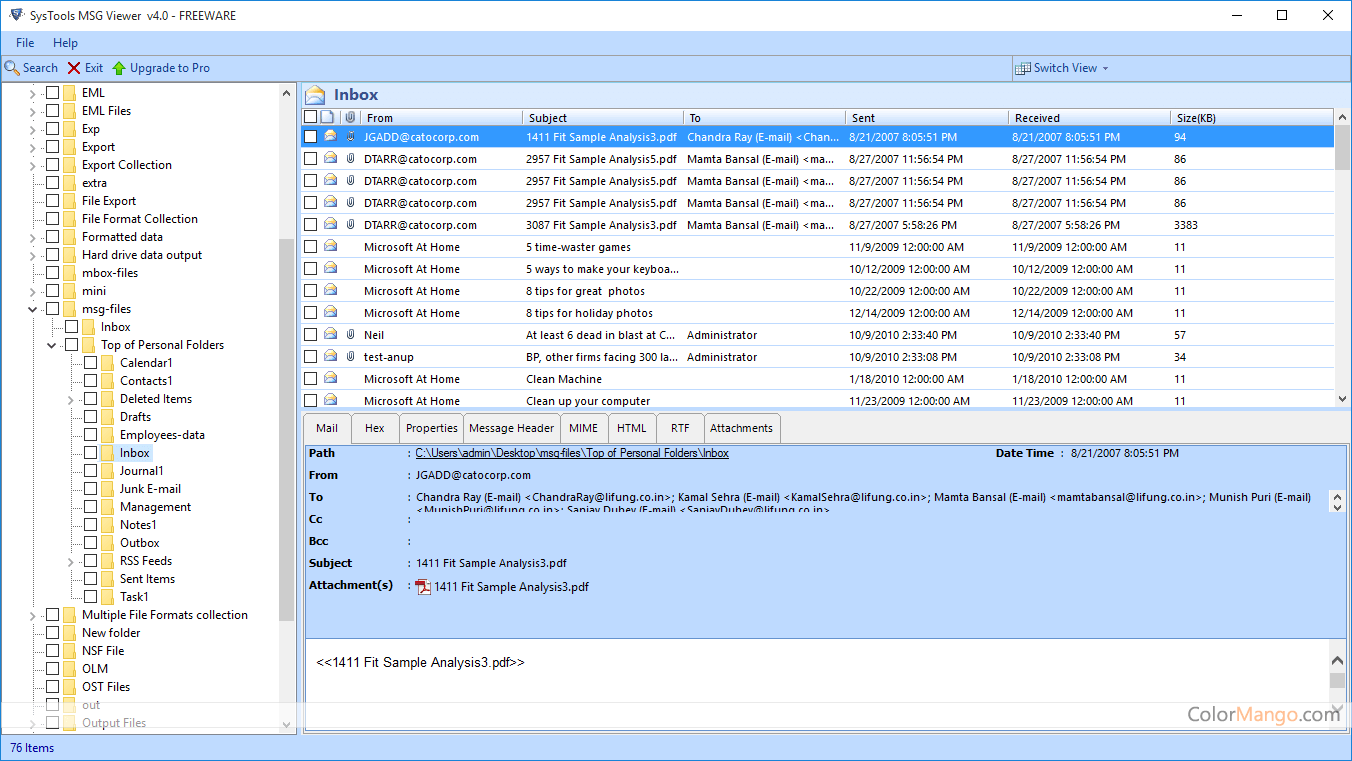
Task: Click the Drafts folder icon
Action: pos(108,417)
